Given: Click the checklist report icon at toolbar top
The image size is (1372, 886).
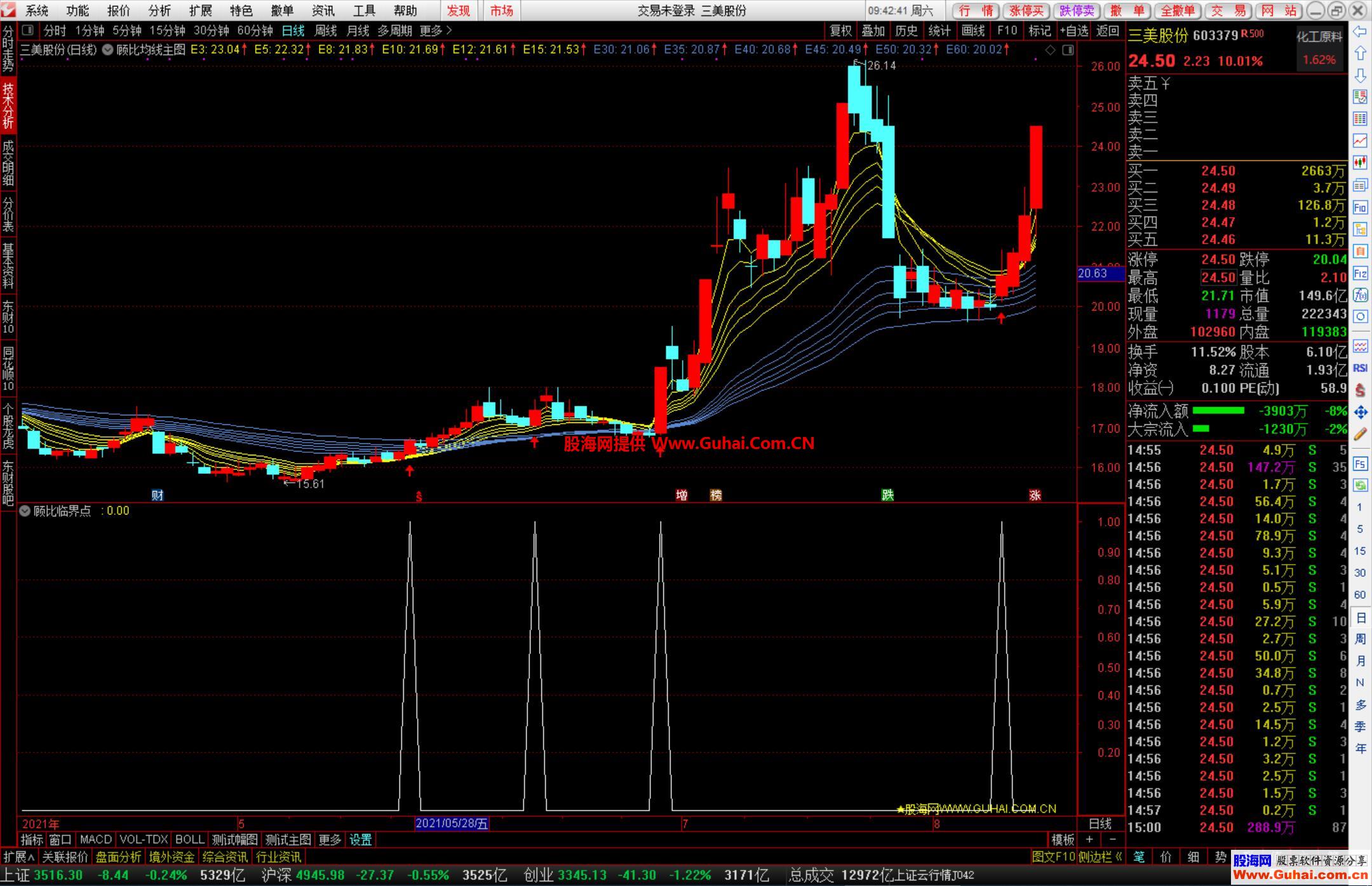Looking at the screenshot, I should 1360,97.
